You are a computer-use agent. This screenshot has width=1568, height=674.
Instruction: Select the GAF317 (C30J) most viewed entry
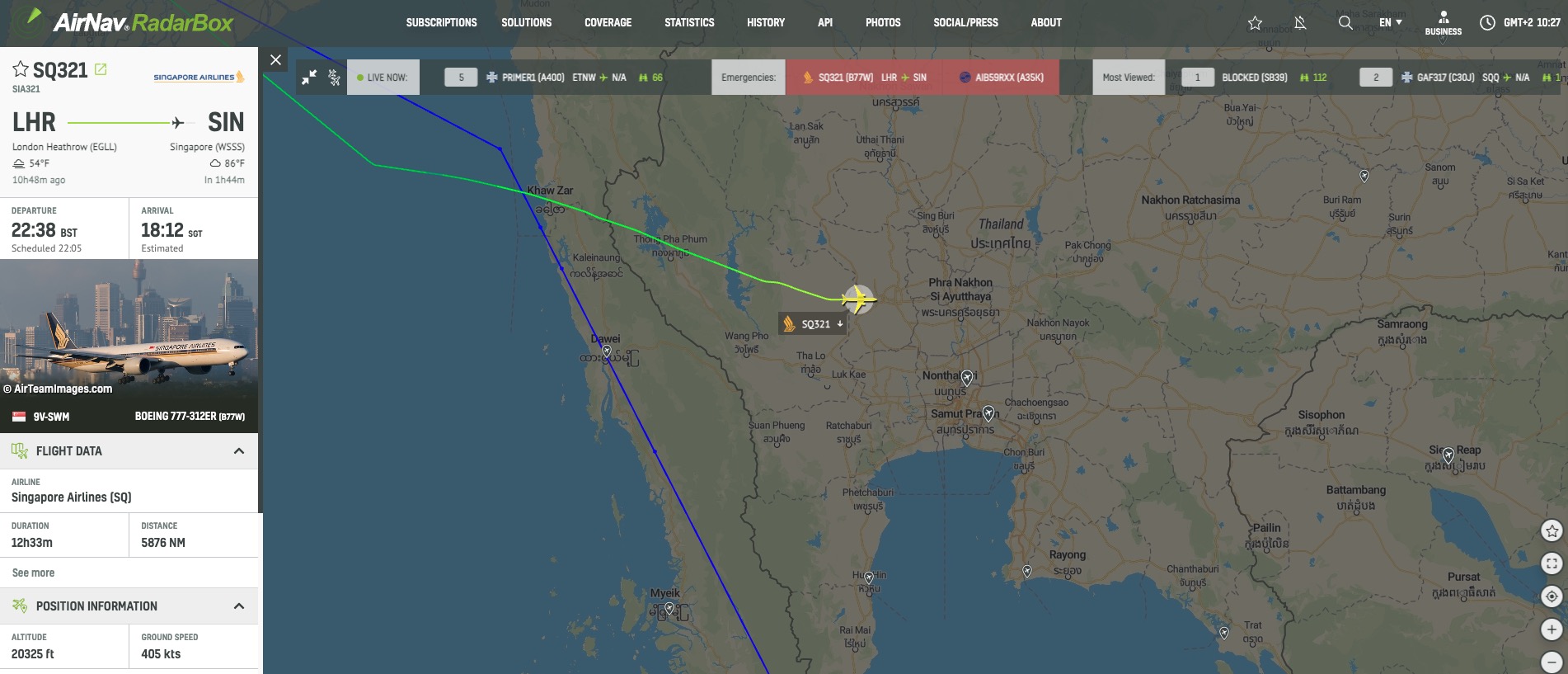click(x=1459, y=78)
